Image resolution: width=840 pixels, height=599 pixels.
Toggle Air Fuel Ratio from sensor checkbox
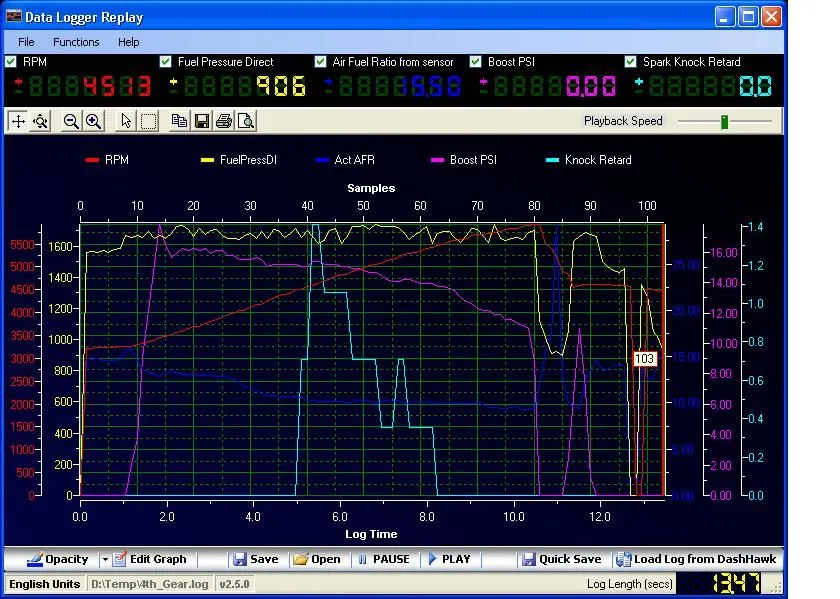[x=320, y=62]
